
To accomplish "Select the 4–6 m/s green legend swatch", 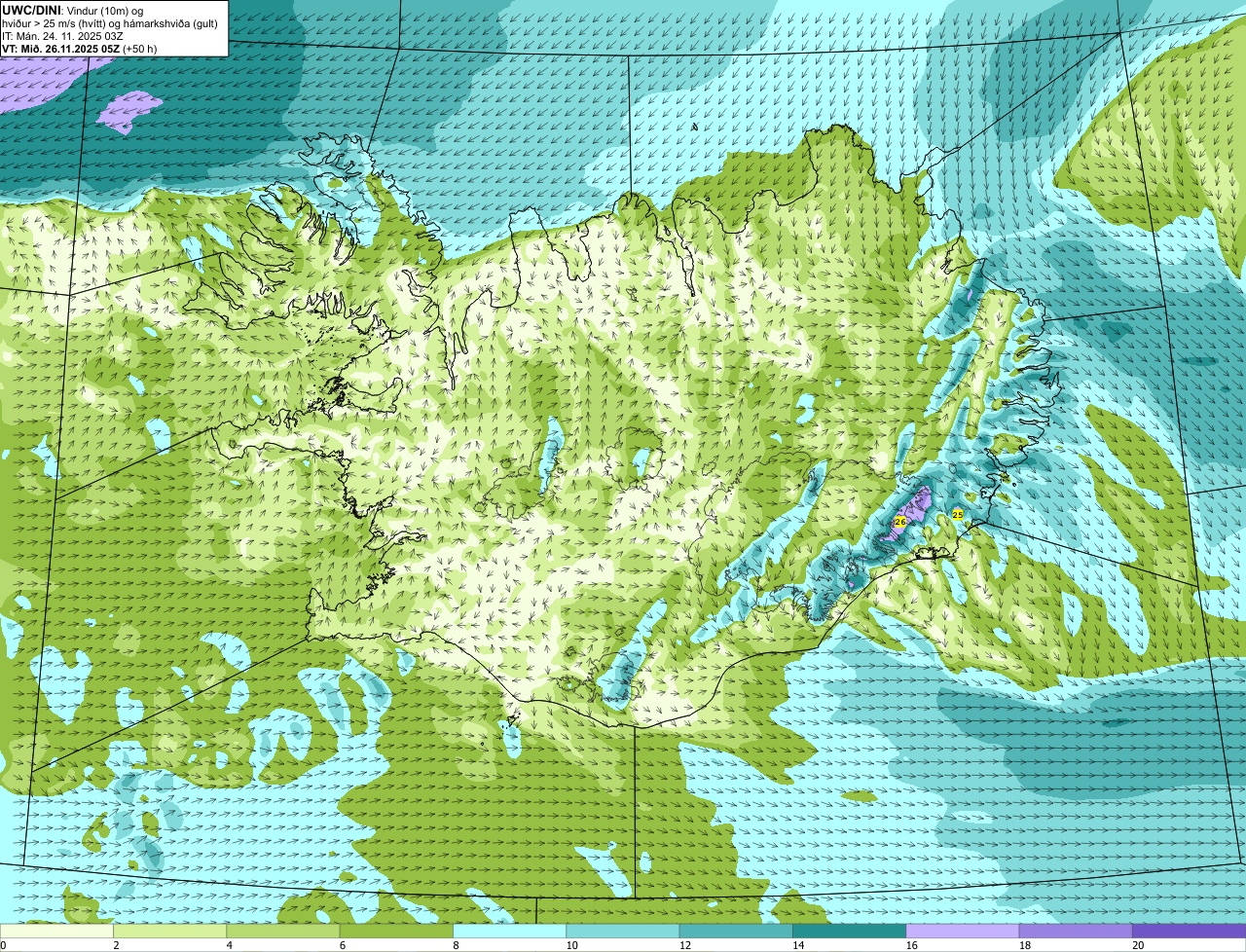I will (x=283, y=931).
